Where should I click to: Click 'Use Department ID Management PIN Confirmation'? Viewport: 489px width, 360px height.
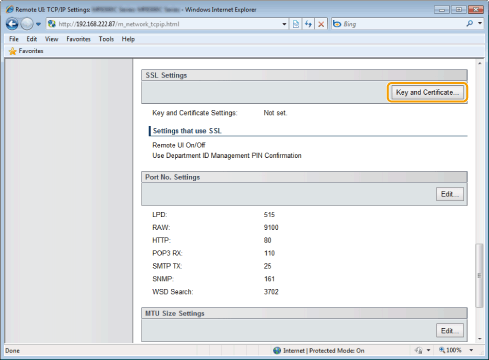[227, 156]
